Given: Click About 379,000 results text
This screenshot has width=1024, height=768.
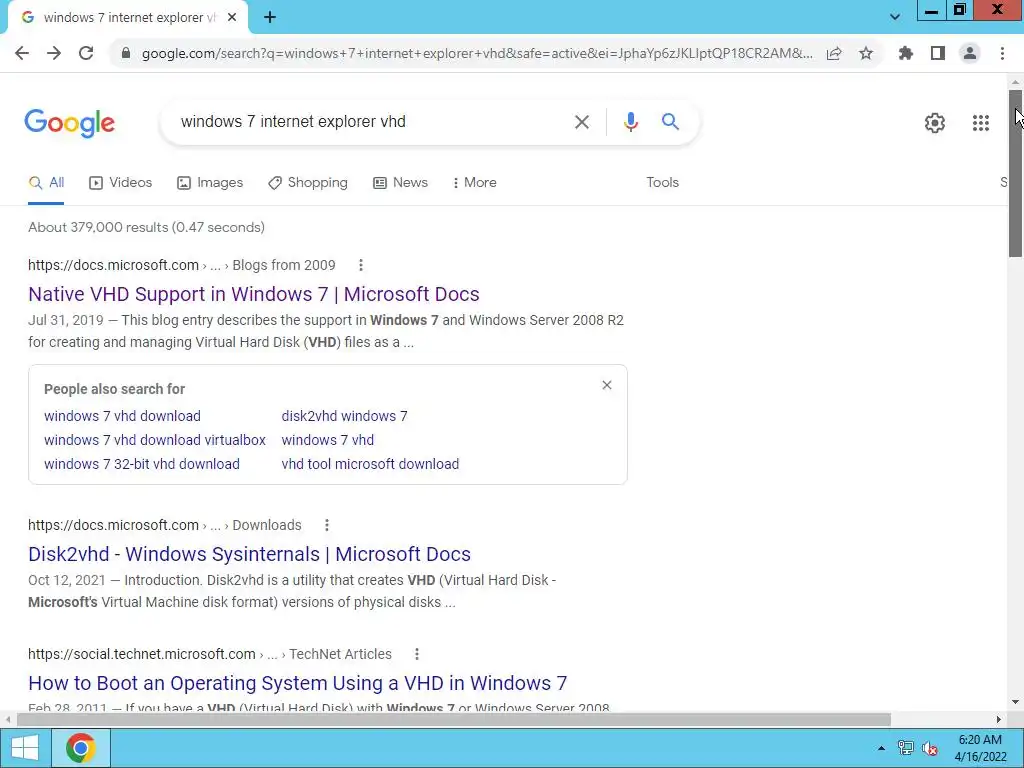Looking at the screenshot, I should point(146,227).
